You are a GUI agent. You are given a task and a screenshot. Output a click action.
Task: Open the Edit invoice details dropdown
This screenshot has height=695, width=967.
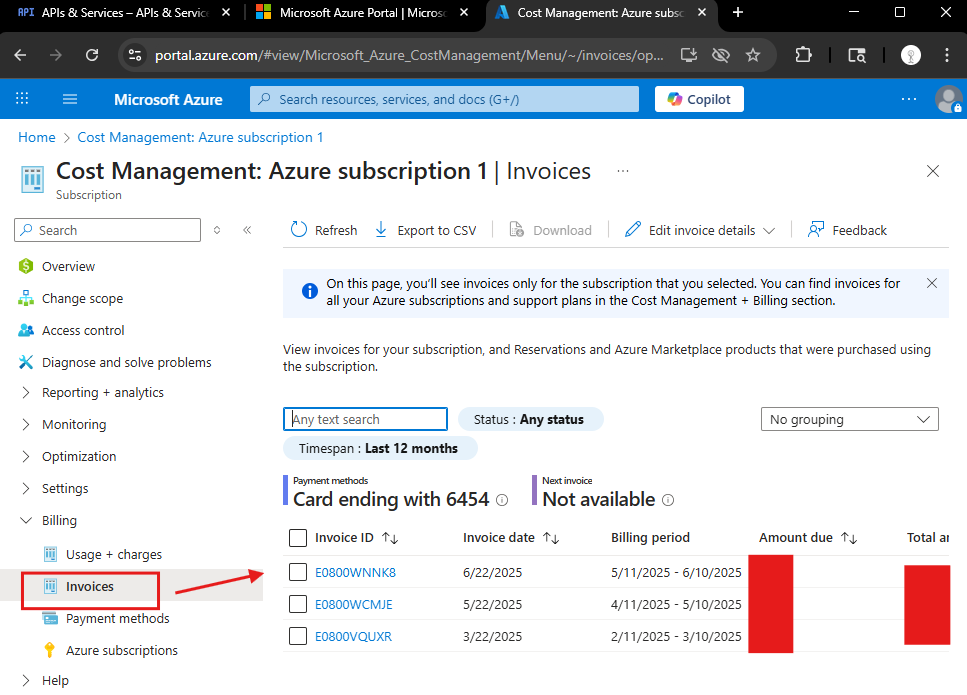pos(700,230)
